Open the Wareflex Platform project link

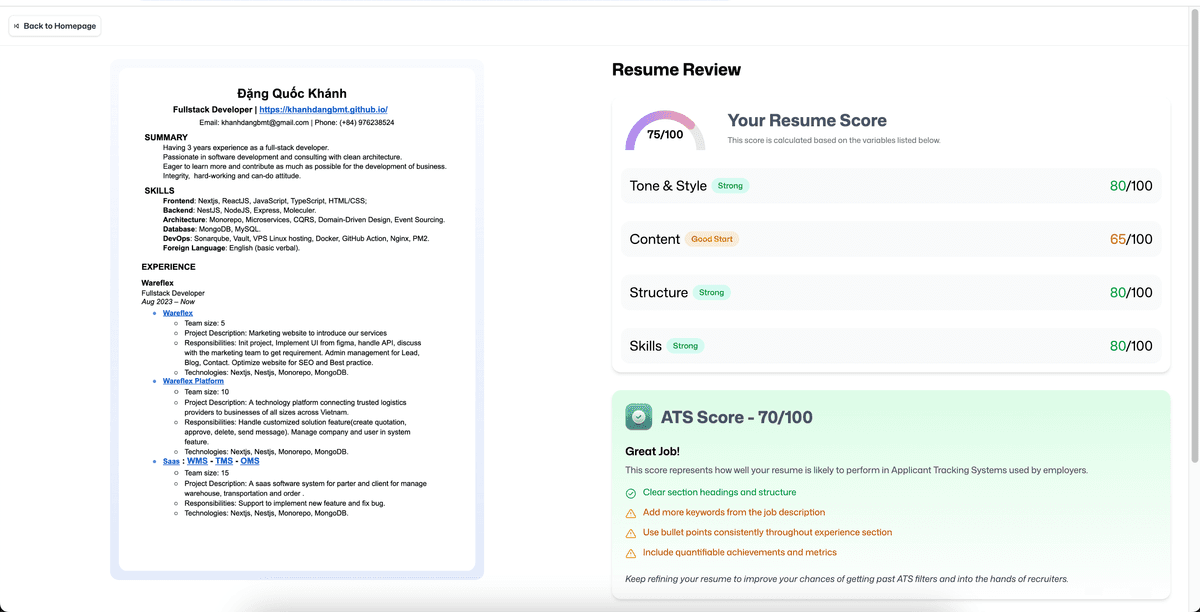[x=193, y=381]
